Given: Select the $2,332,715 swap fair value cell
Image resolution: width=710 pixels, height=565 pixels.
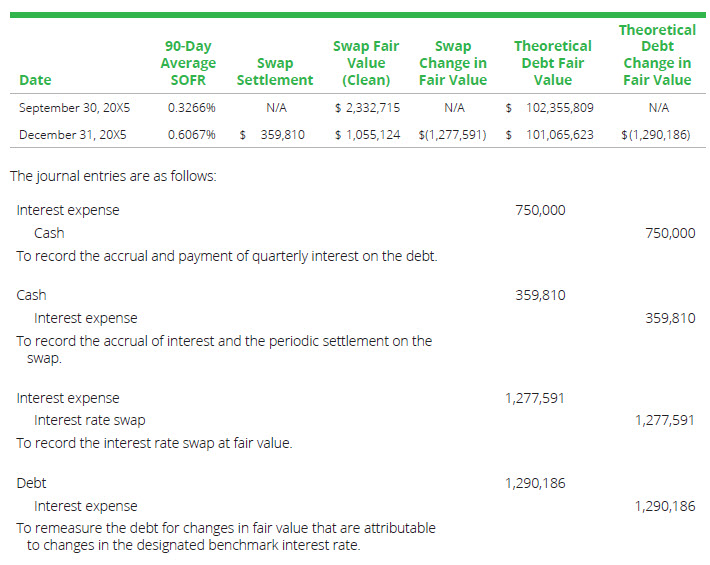Looking at the screenshot, I should [x=368, y=107].
